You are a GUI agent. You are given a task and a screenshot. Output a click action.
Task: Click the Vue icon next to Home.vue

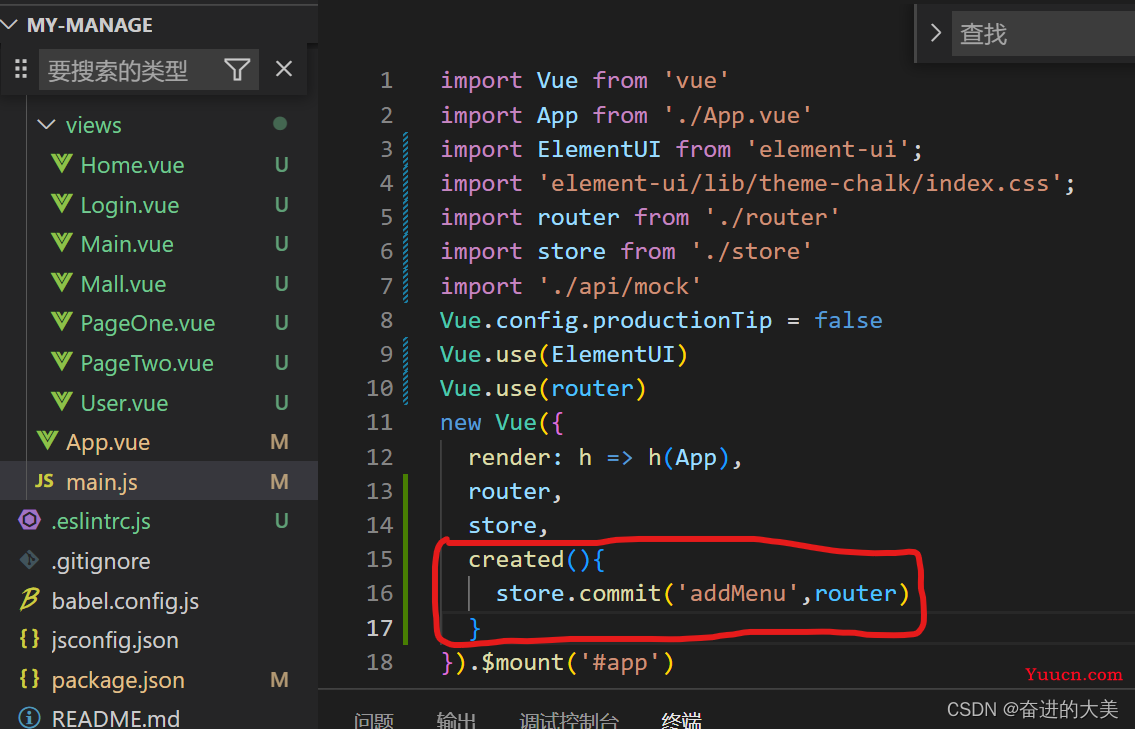coord(62,164)
